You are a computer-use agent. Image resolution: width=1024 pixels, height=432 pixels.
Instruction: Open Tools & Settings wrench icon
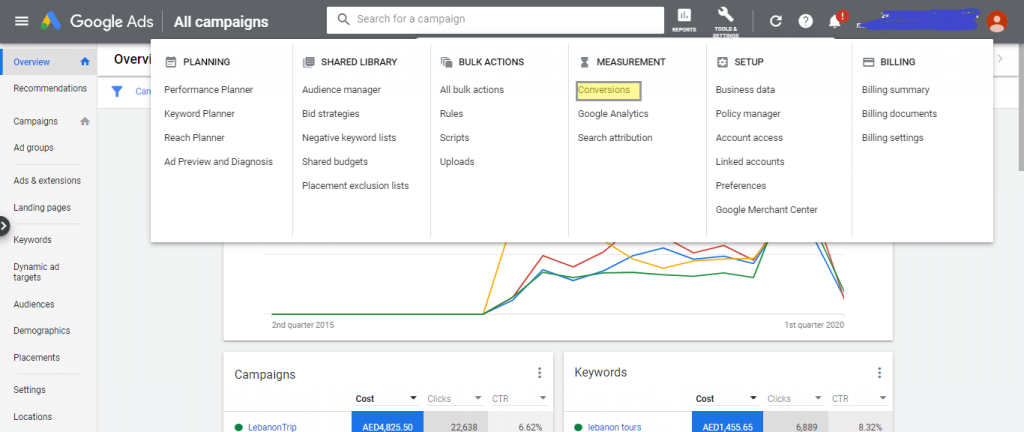[727, 19]
